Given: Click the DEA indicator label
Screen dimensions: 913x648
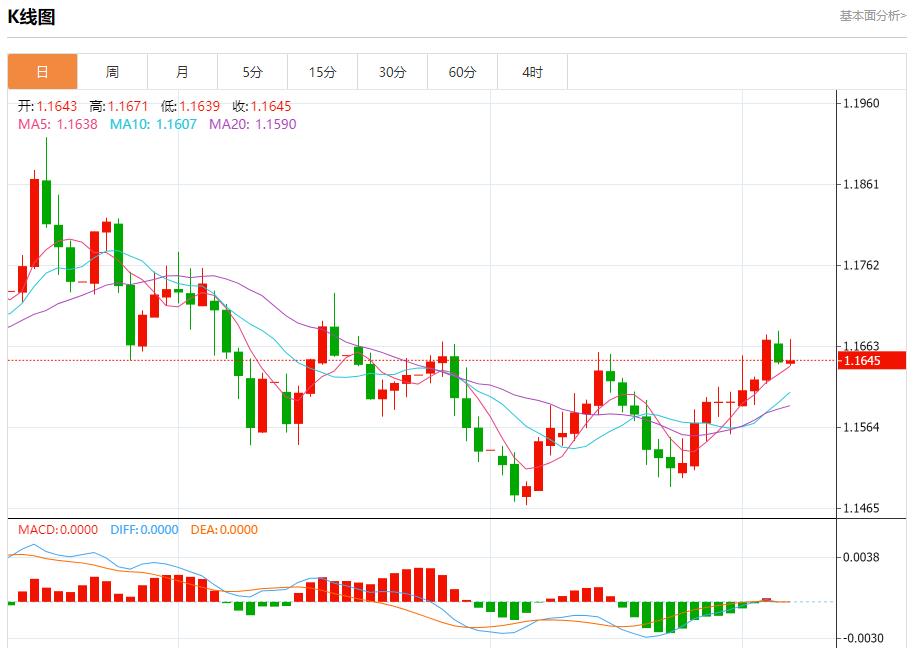Looking at the screenshot, I should pos(222,530).
